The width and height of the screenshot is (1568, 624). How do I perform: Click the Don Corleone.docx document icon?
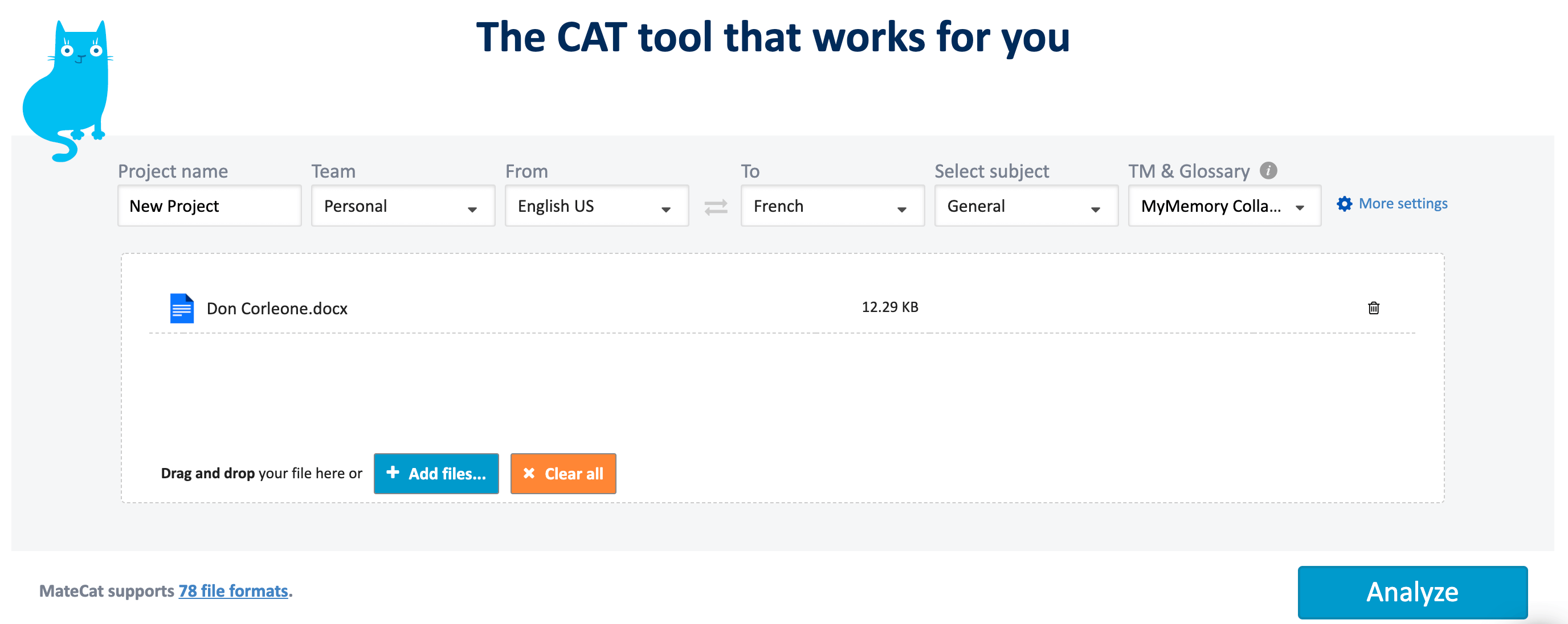[181, 309]
